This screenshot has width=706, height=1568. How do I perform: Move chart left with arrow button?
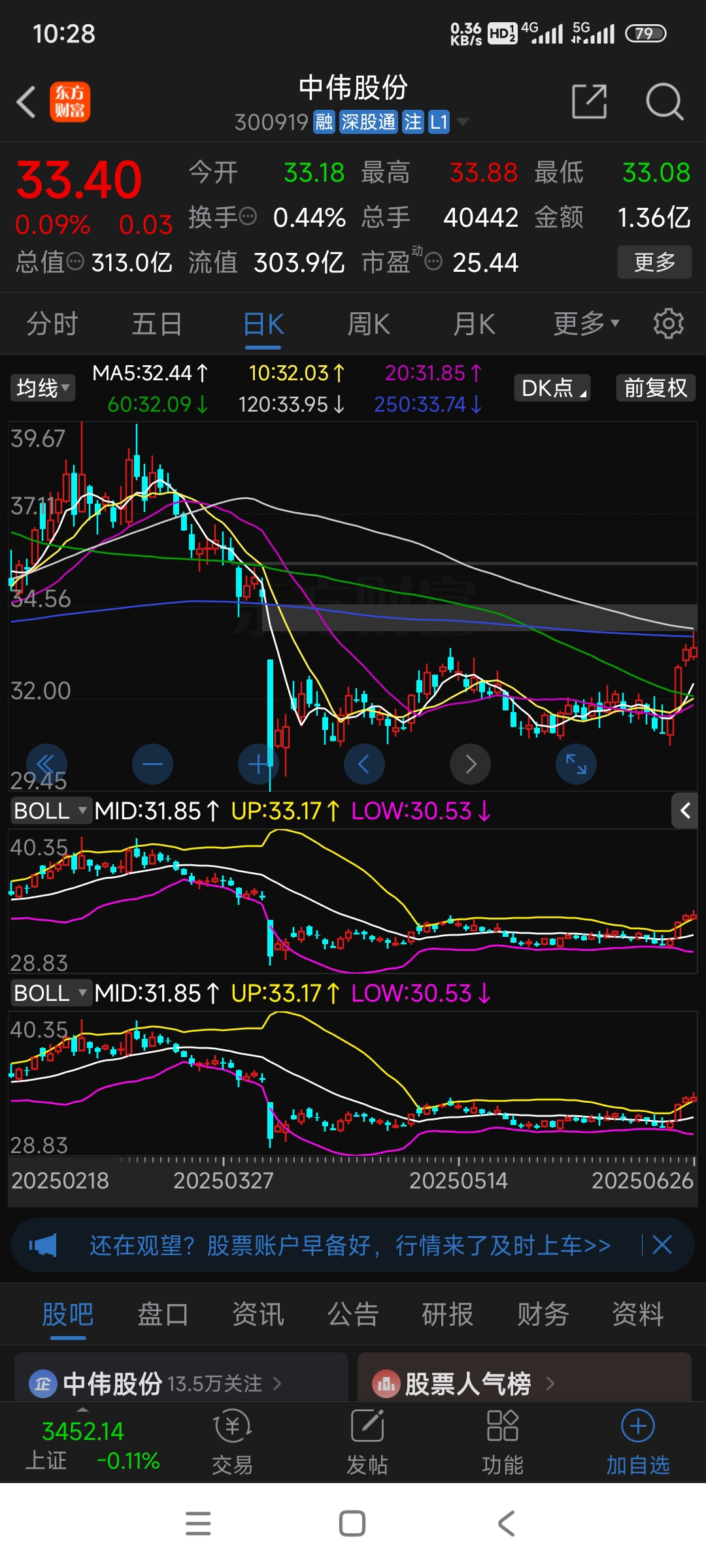pyautogui.click(x=364, y=764)
